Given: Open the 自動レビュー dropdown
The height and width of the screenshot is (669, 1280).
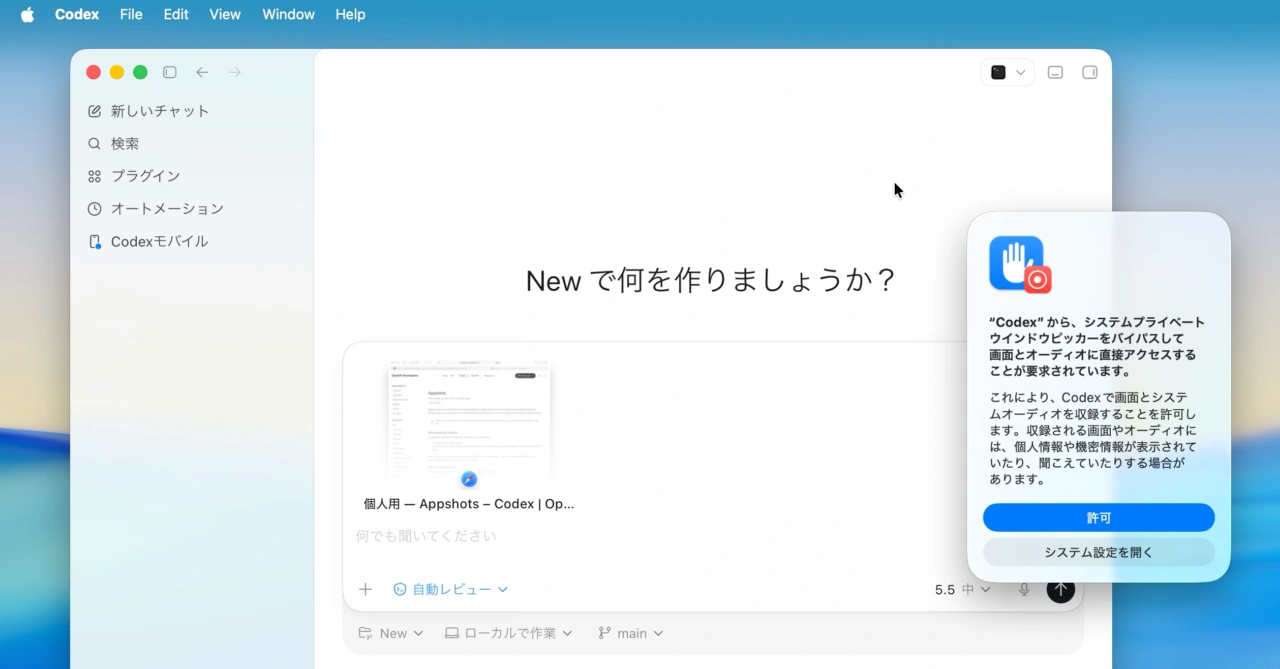Looking at the screenshot, I should click(450, 590).
